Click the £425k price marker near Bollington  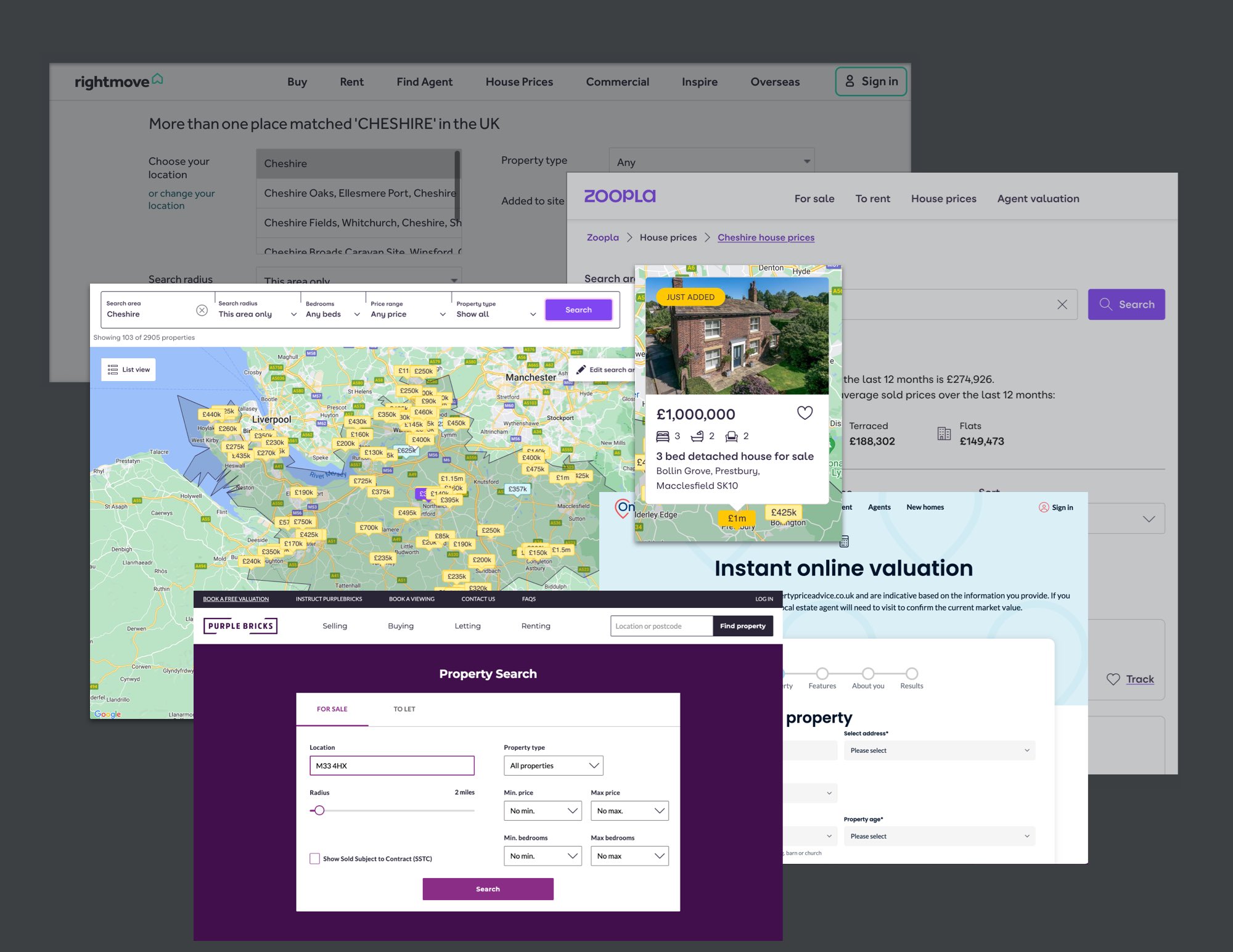(784, 512)
